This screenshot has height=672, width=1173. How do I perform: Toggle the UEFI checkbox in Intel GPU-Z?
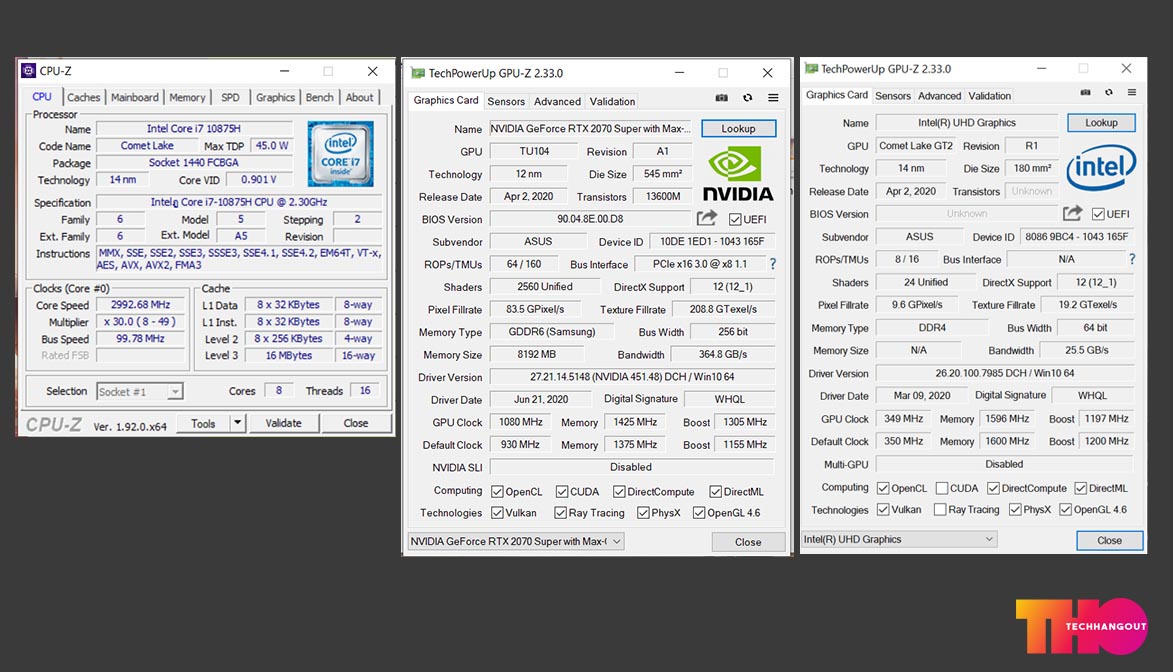click(1098, 214)
